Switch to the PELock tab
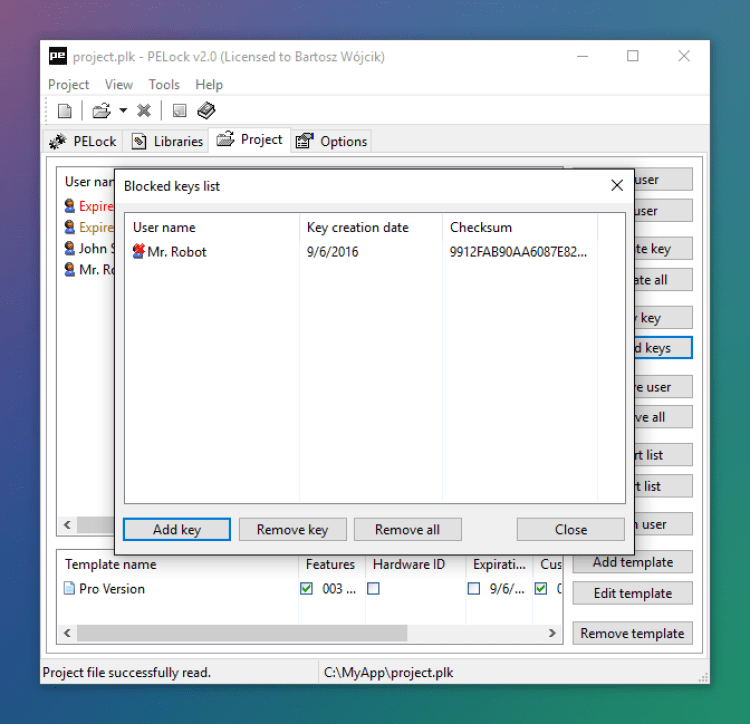Image resolution: width=750 pixels, height=724 pixels. [x=83, y=142]
